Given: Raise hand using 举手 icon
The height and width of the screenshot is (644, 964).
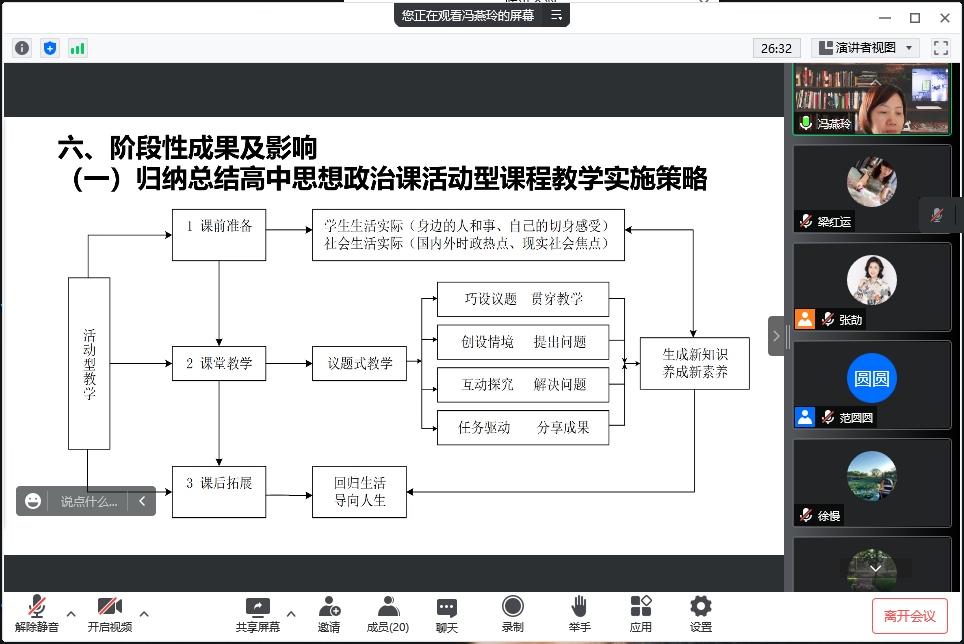Looking at the screenshot, I should (x=579, y=614).
